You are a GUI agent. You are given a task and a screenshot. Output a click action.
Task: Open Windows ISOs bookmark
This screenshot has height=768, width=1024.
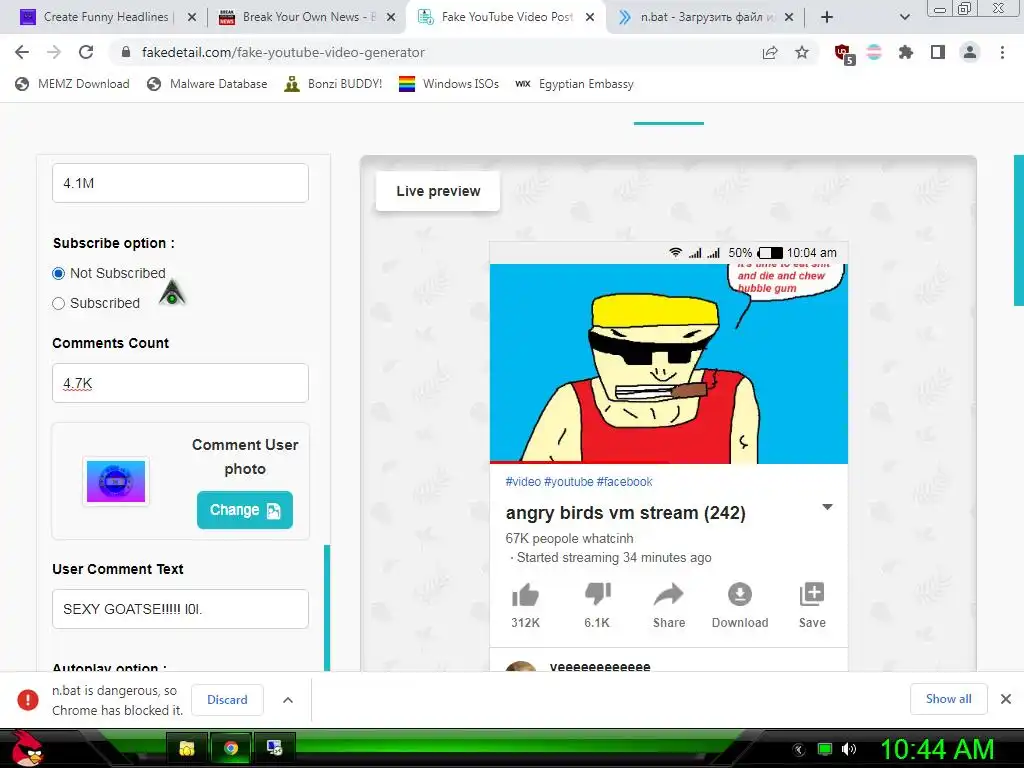(x=449, y=84)
